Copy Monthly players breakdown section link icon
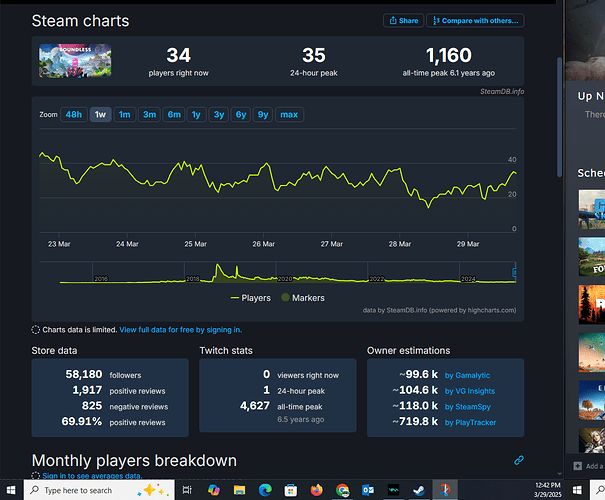The image size is (605, 500). point(519,460)
